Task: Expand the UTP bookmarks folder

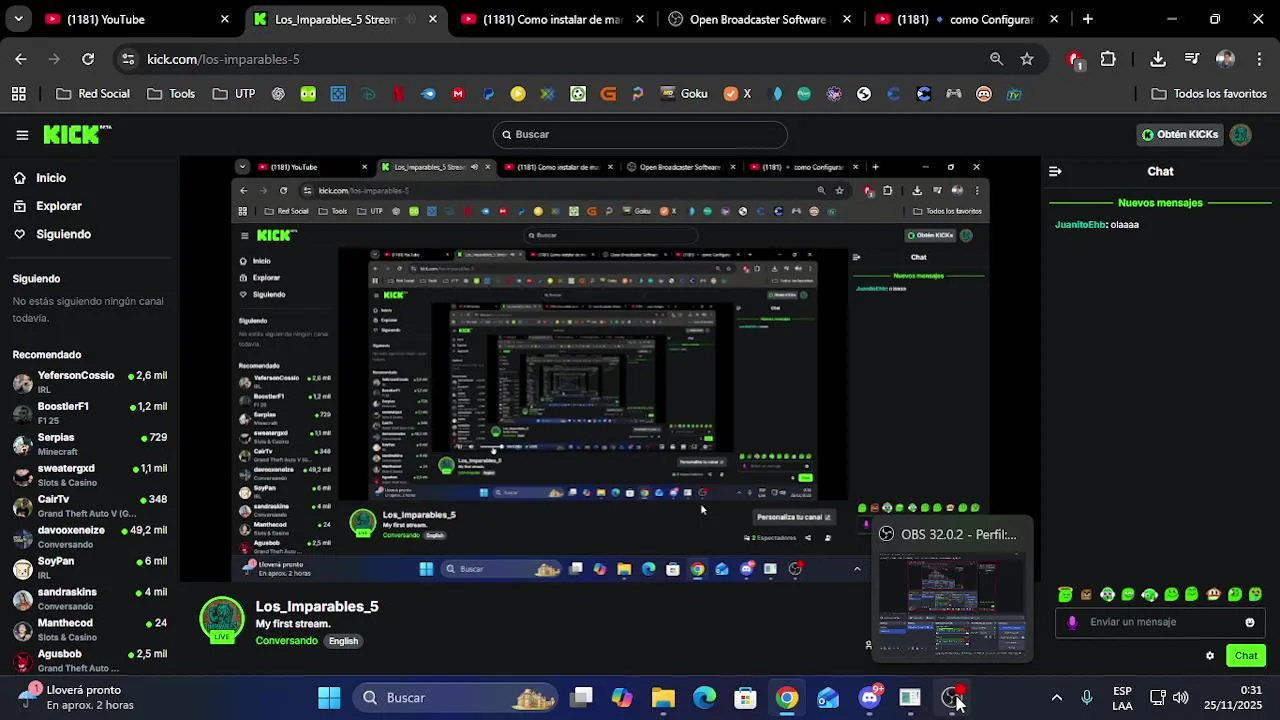Action: (x=234, y=94)
